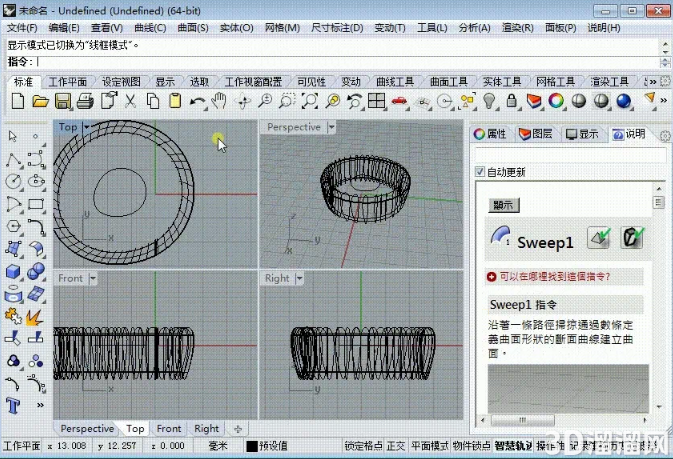This screenshot has width=673, height=459.
Task: Select the arrow pointer selection tool
Action: point(12,136)
